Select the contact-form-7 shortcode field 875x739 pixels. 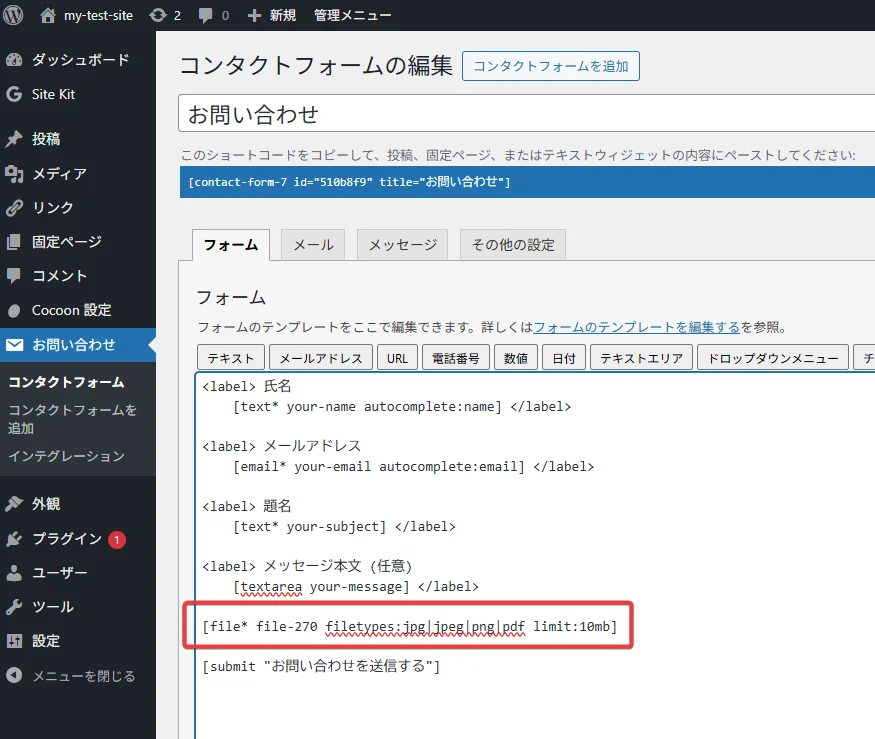(527, 182)
